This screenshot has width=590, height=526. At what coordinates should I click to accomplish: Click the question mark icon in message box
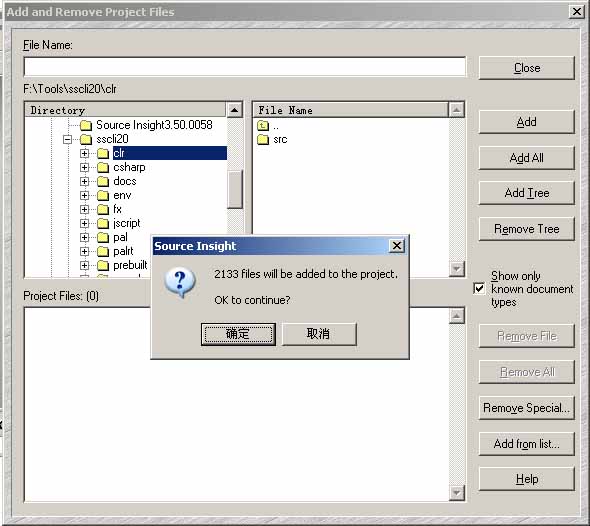(x=180, y=282)
